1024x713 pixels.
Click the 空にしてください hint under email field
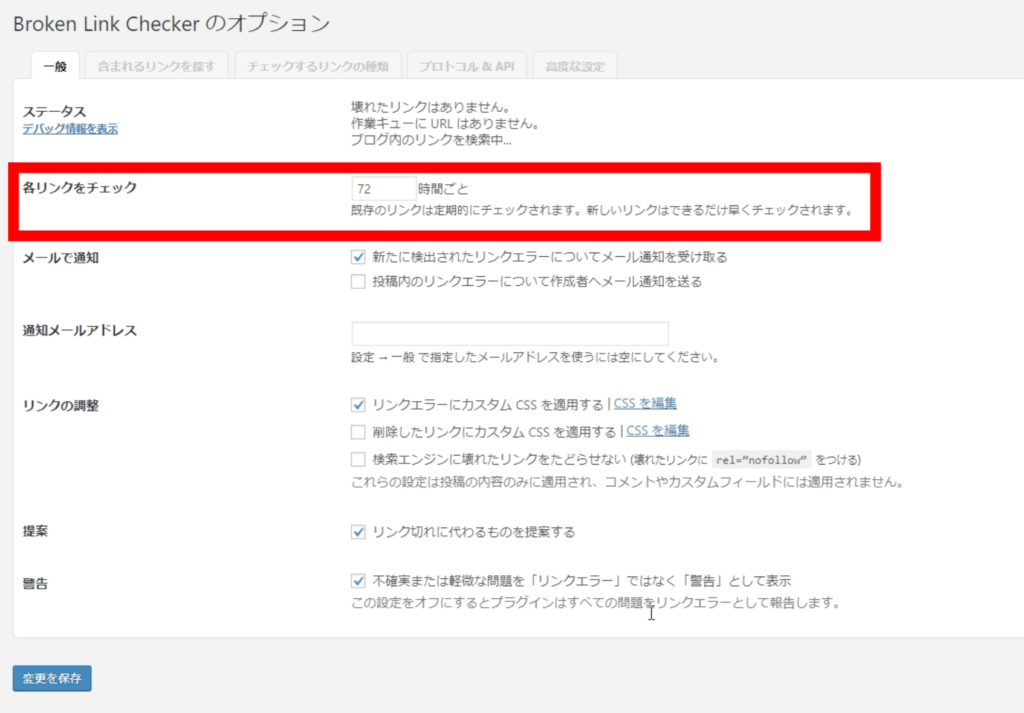(536, 357)
